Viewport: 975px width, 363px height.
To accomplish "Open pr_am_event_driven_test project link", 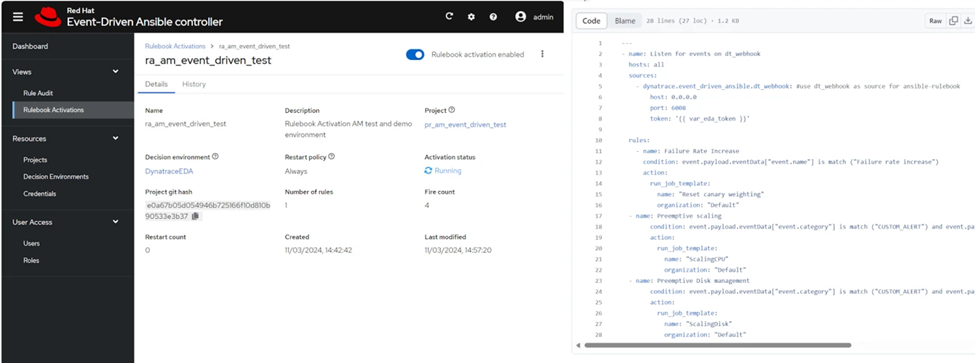I will 465,124.
